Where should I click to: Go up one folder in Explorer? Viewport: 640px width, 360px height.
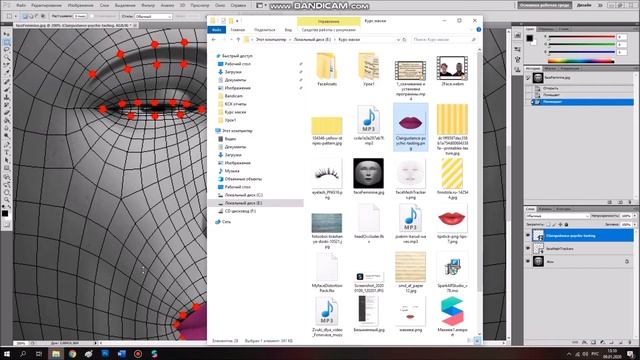click(x=238, y=40)
